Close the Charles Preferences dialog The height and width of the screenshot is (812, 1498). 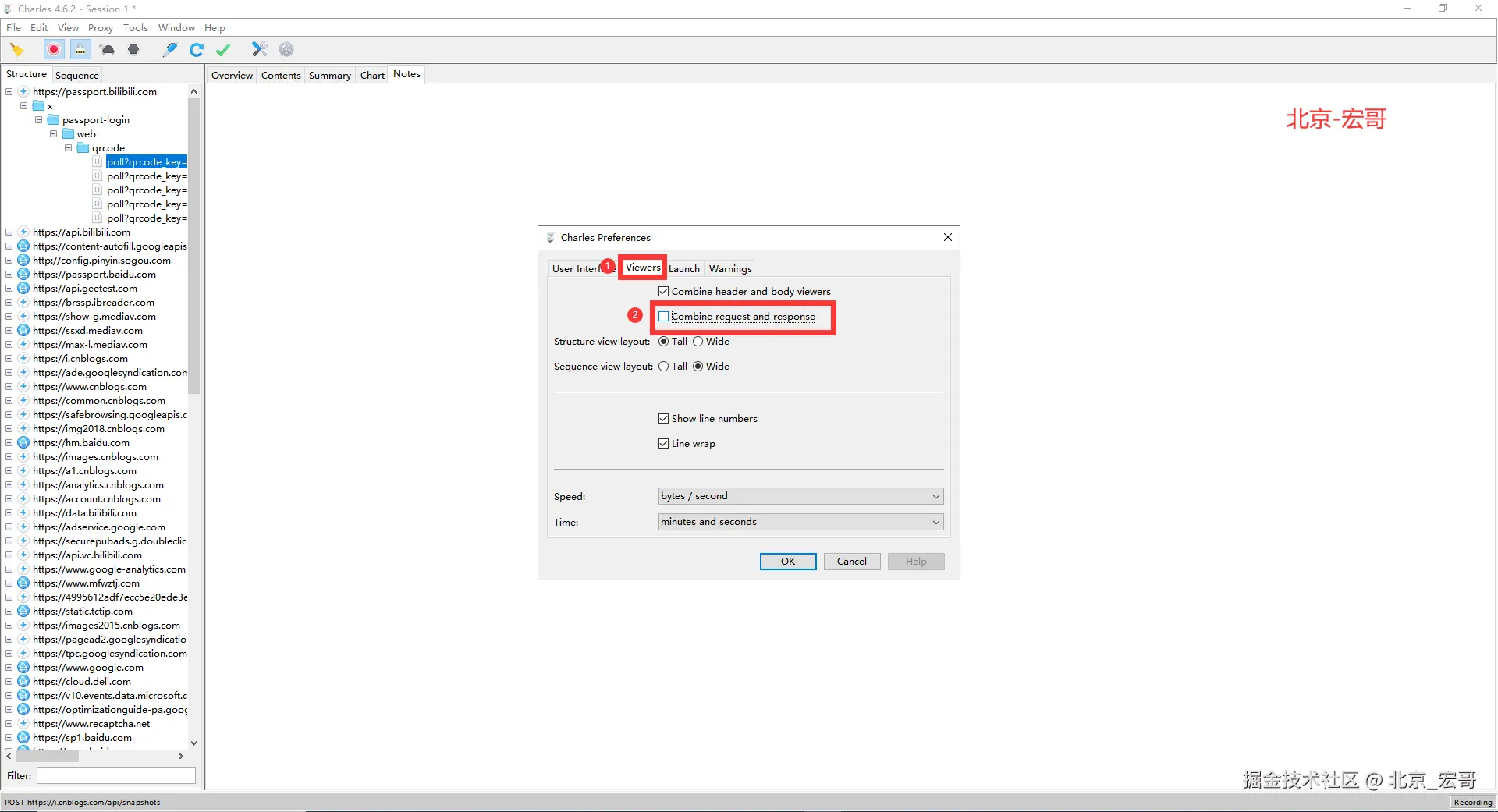948,238
